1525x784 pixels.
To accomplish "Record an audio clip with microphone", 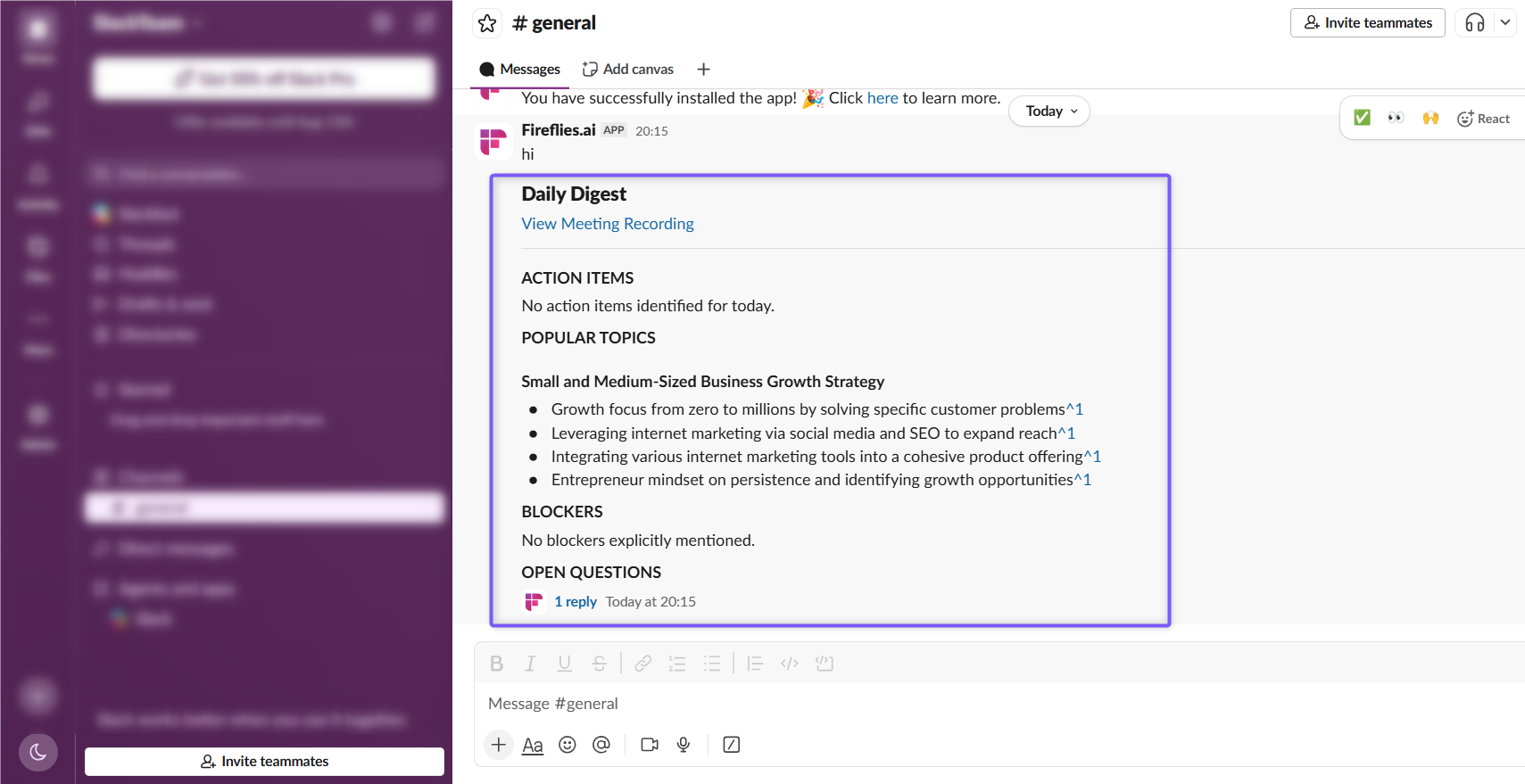I will coord(684,745).
